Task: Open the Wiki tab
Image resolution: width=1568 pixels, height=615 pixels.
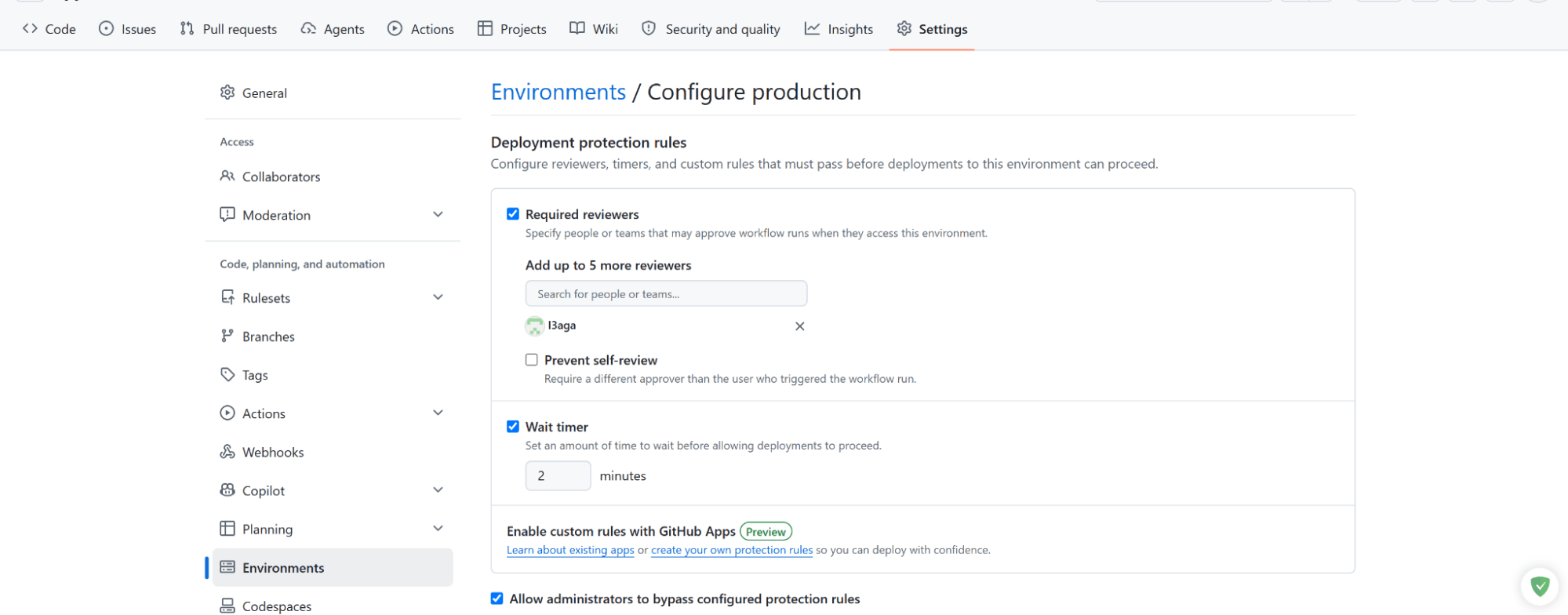Action: pyautogui.click(x=594, y=29)
